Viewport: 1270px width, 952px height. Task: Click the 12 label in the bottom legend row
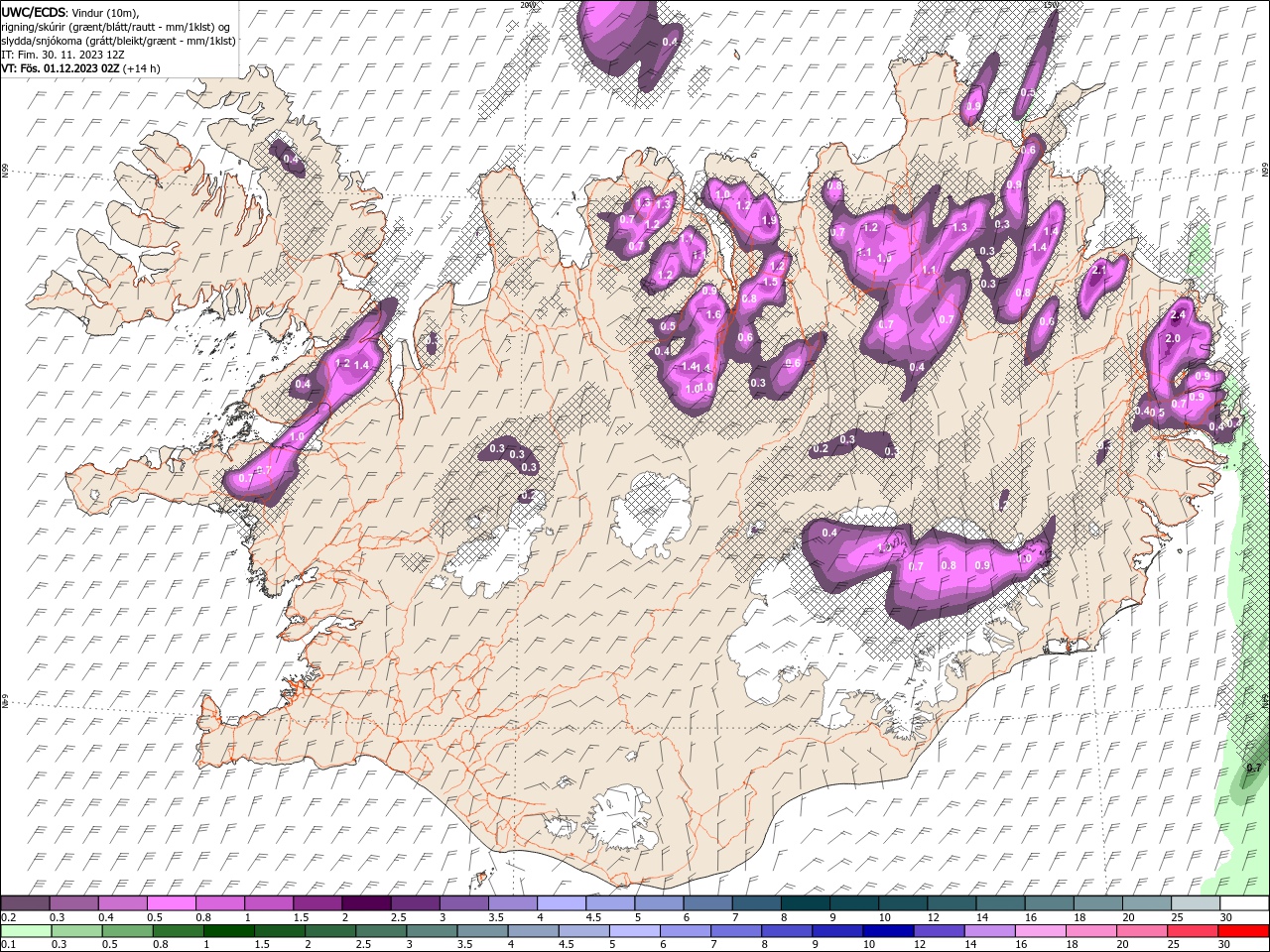pos(920,945)
